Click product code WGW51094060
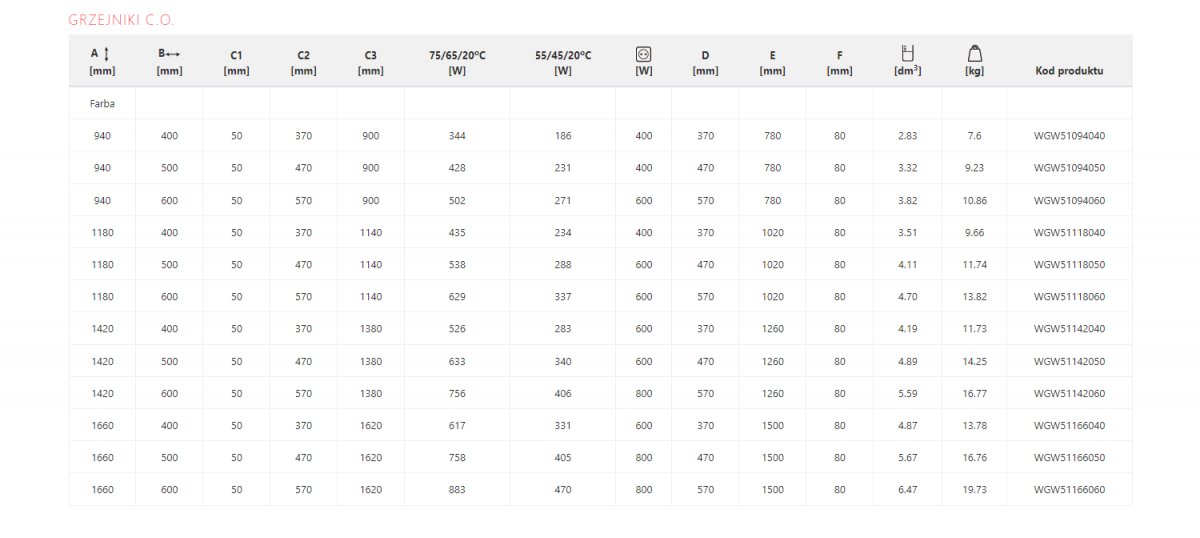The image size is (1200, 538). click(x=1069, y=200)
